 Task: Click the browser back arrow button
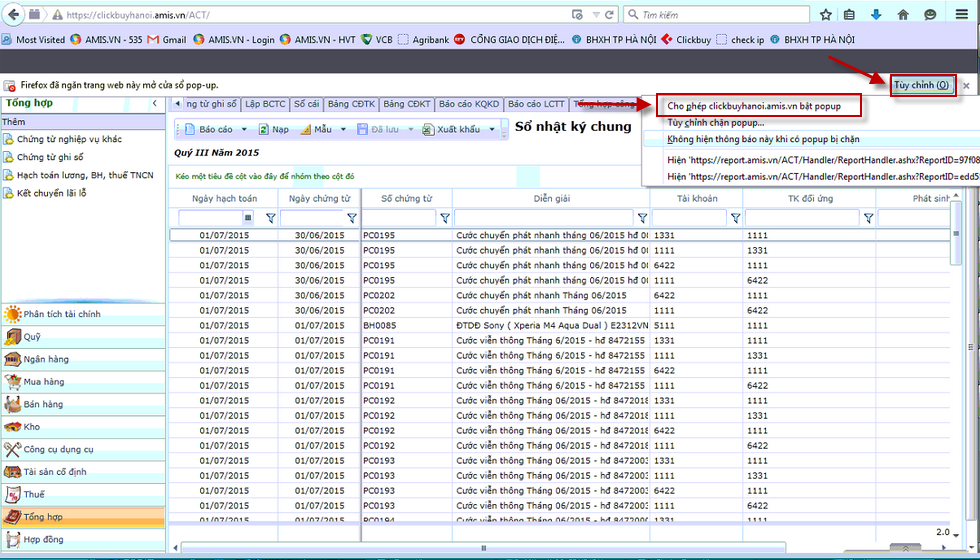click(12, 14)
